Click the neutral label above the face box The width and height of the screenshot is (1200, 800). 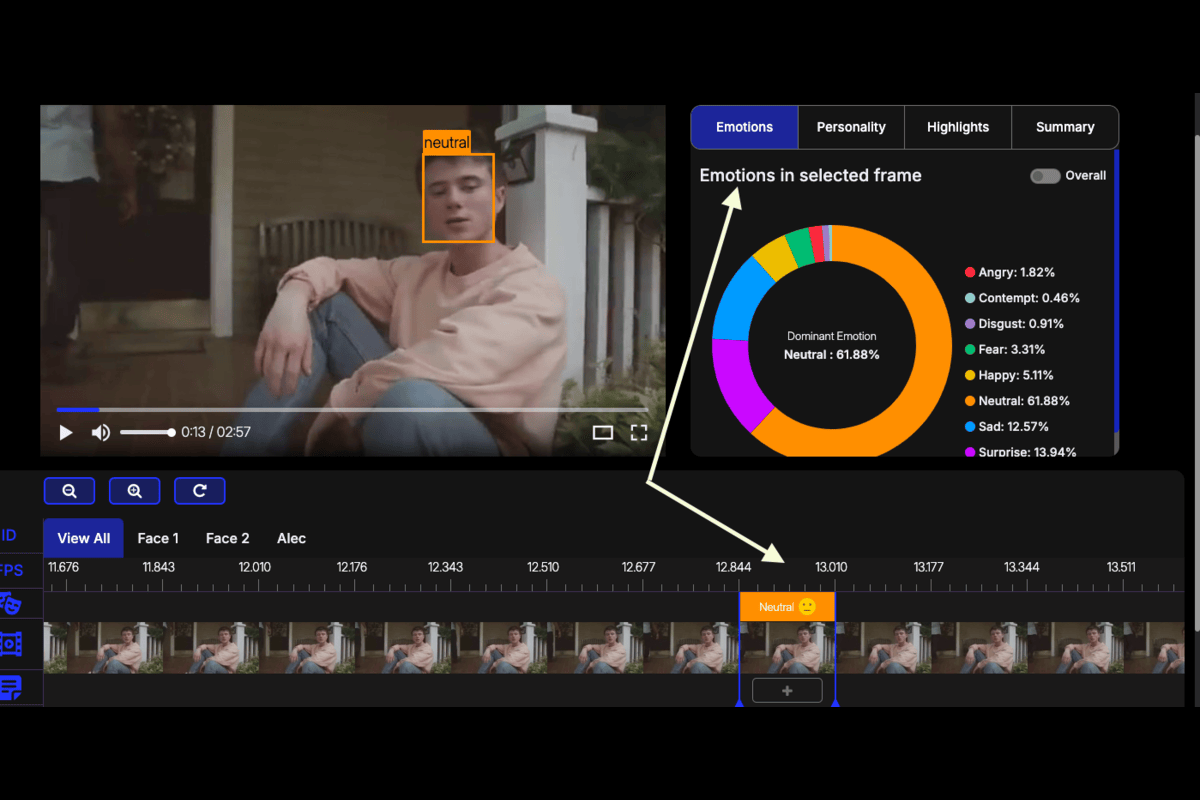point(446,142)
